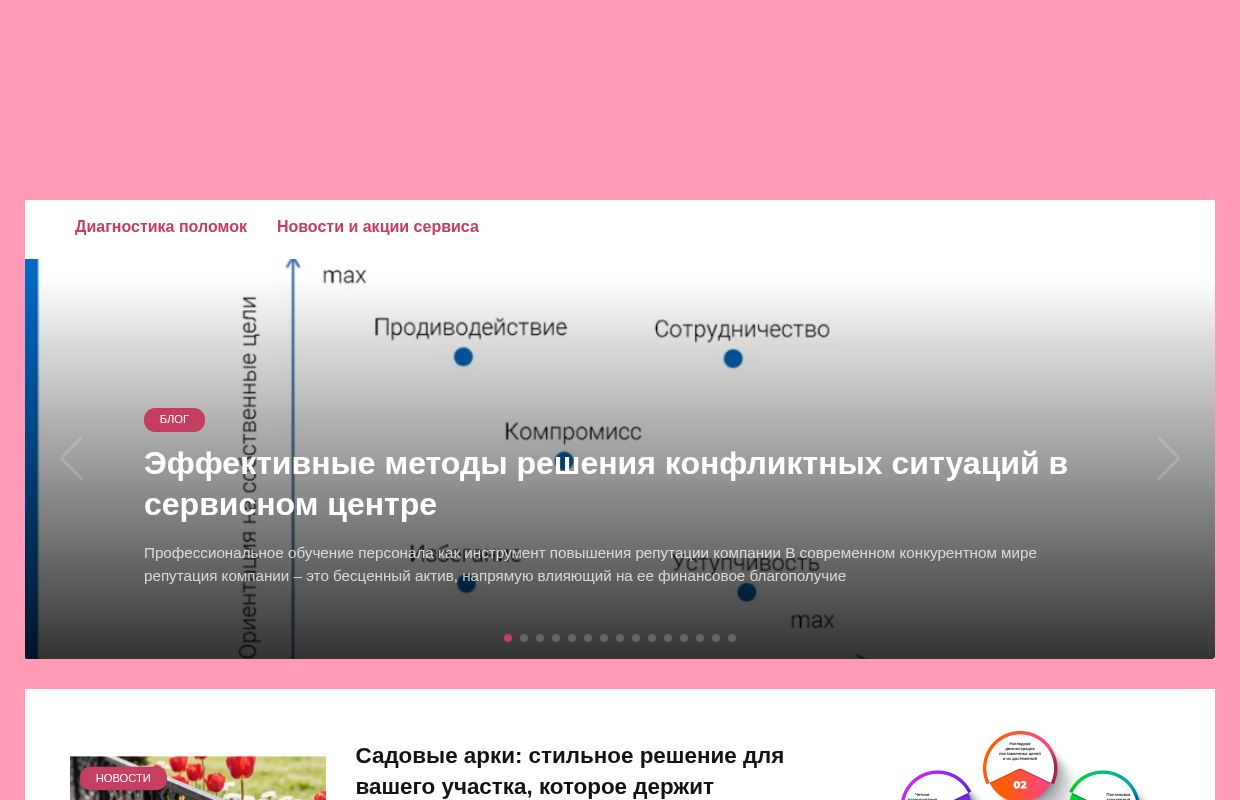Open the Диагностика поломок menu link
This screenshot has height=800, width=1240.
click(x=161, y=227)
